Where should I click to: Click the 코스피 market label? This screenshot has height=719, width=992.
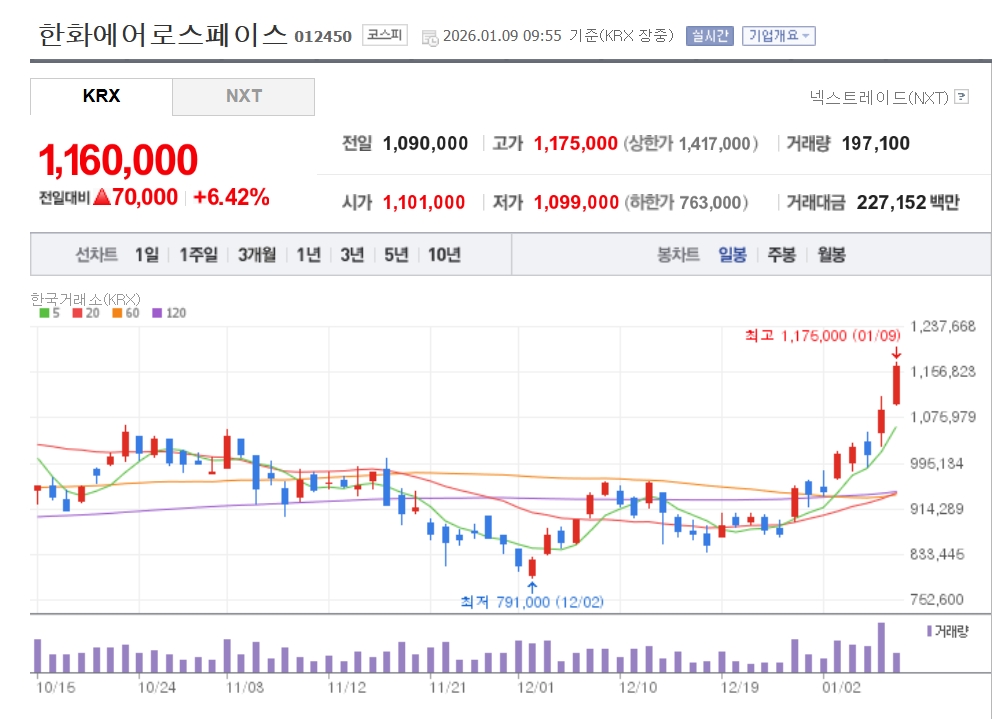point(385,35)
